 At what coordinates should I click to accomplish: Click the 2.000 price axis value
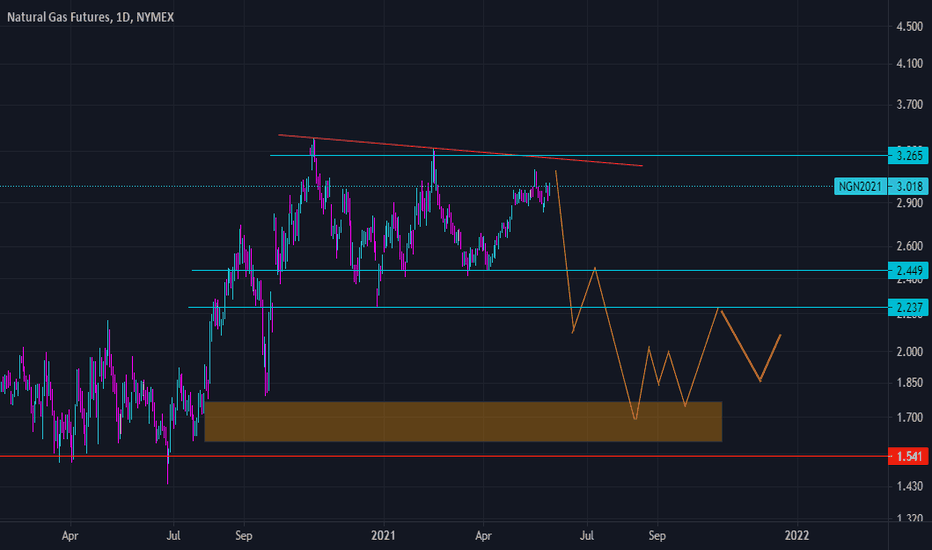[909, 352]
